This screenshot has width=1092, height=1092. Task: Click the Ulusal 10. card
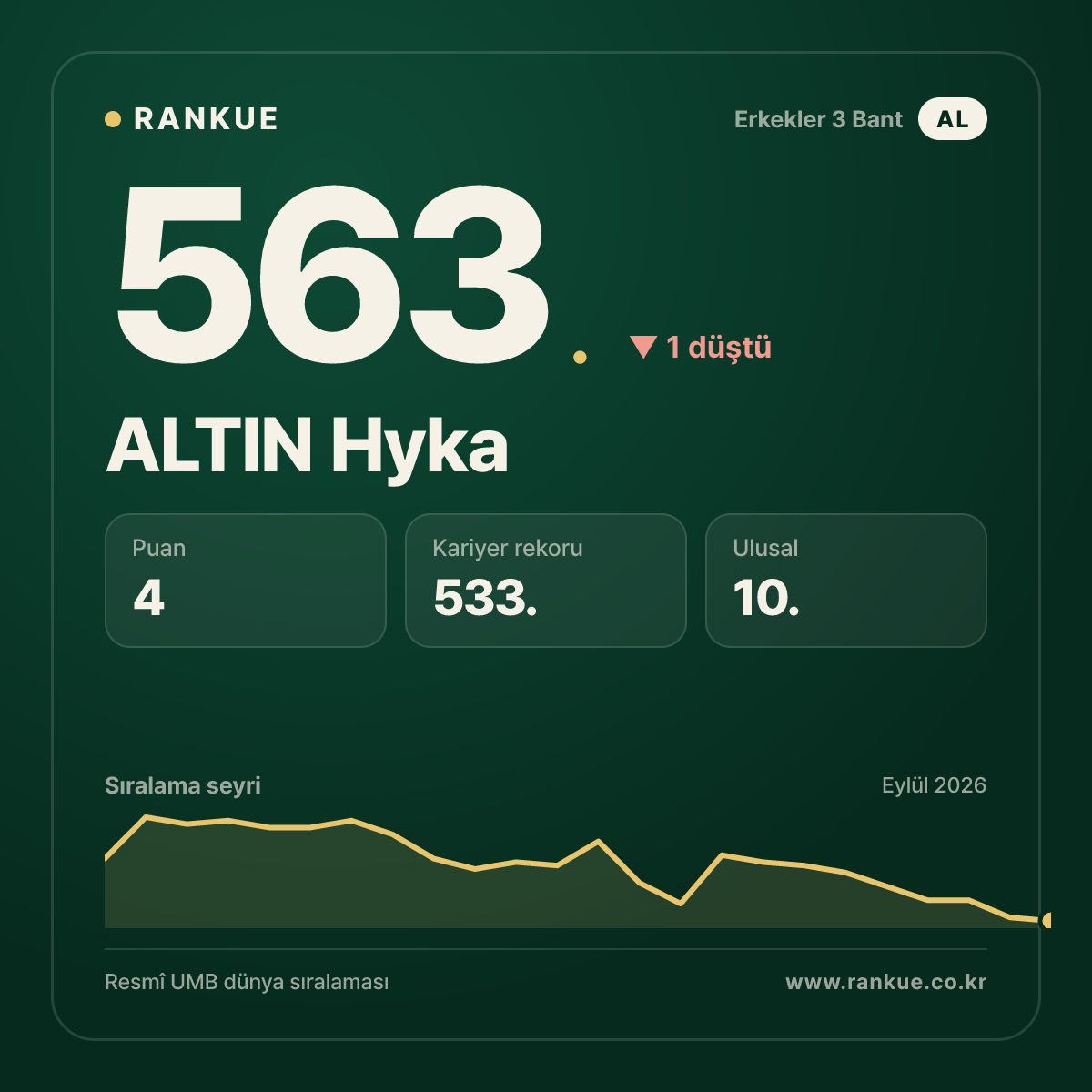coord(846,581)
